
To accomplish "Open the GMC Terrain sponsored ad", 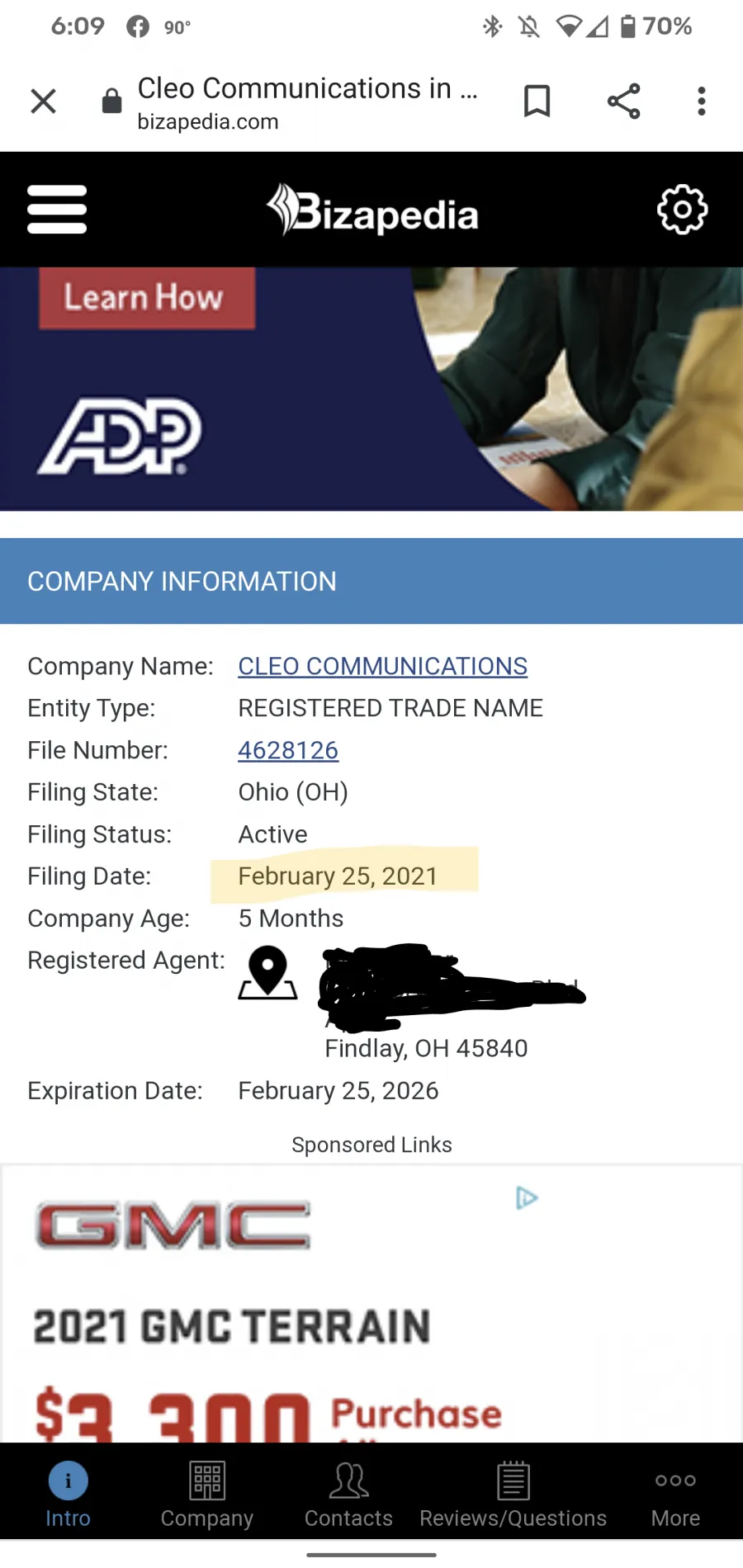I will tap(371, 1304).
